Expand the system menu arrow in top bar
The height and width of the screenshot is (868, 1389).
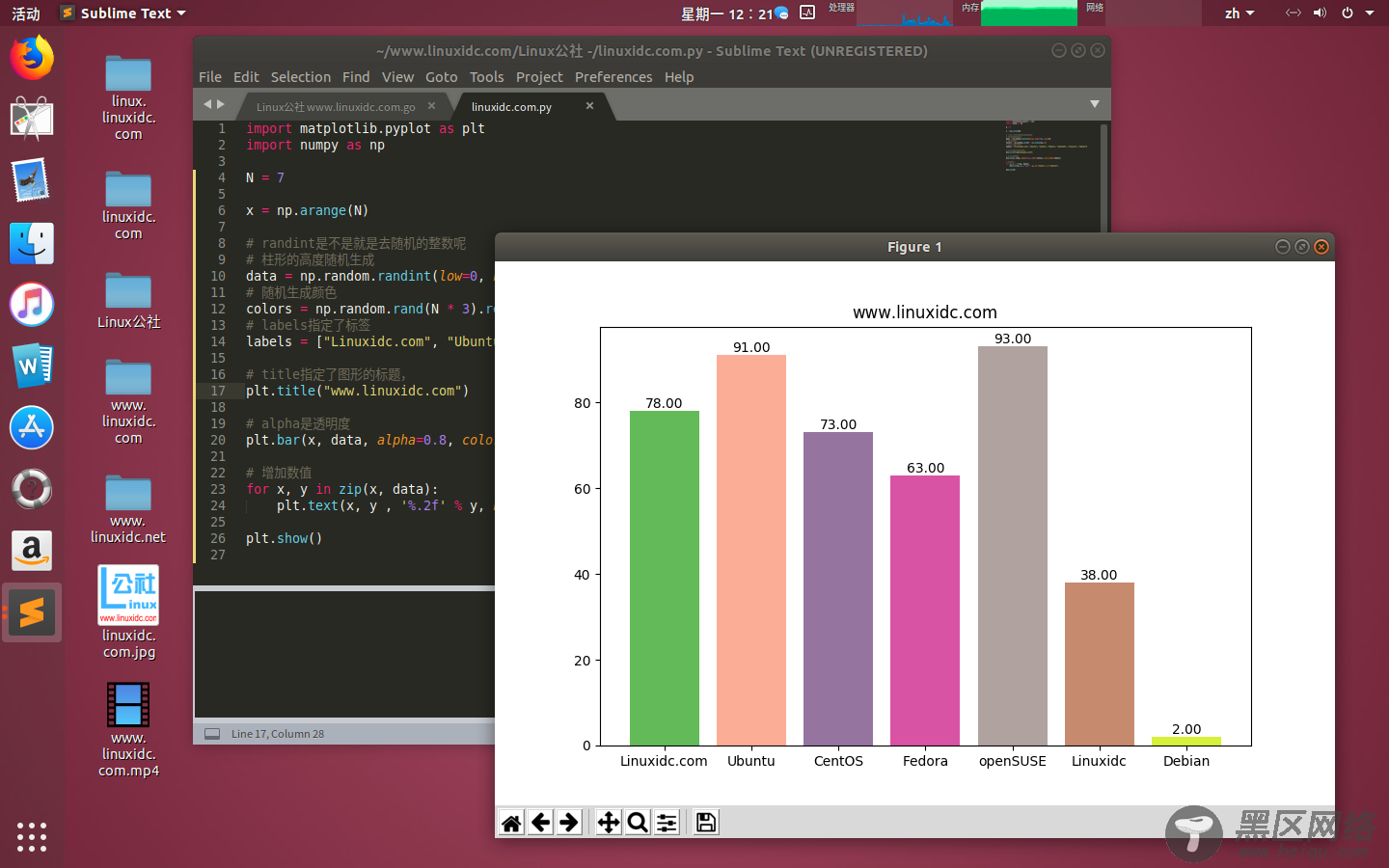pyautogui.click(x=1370, y=13)
